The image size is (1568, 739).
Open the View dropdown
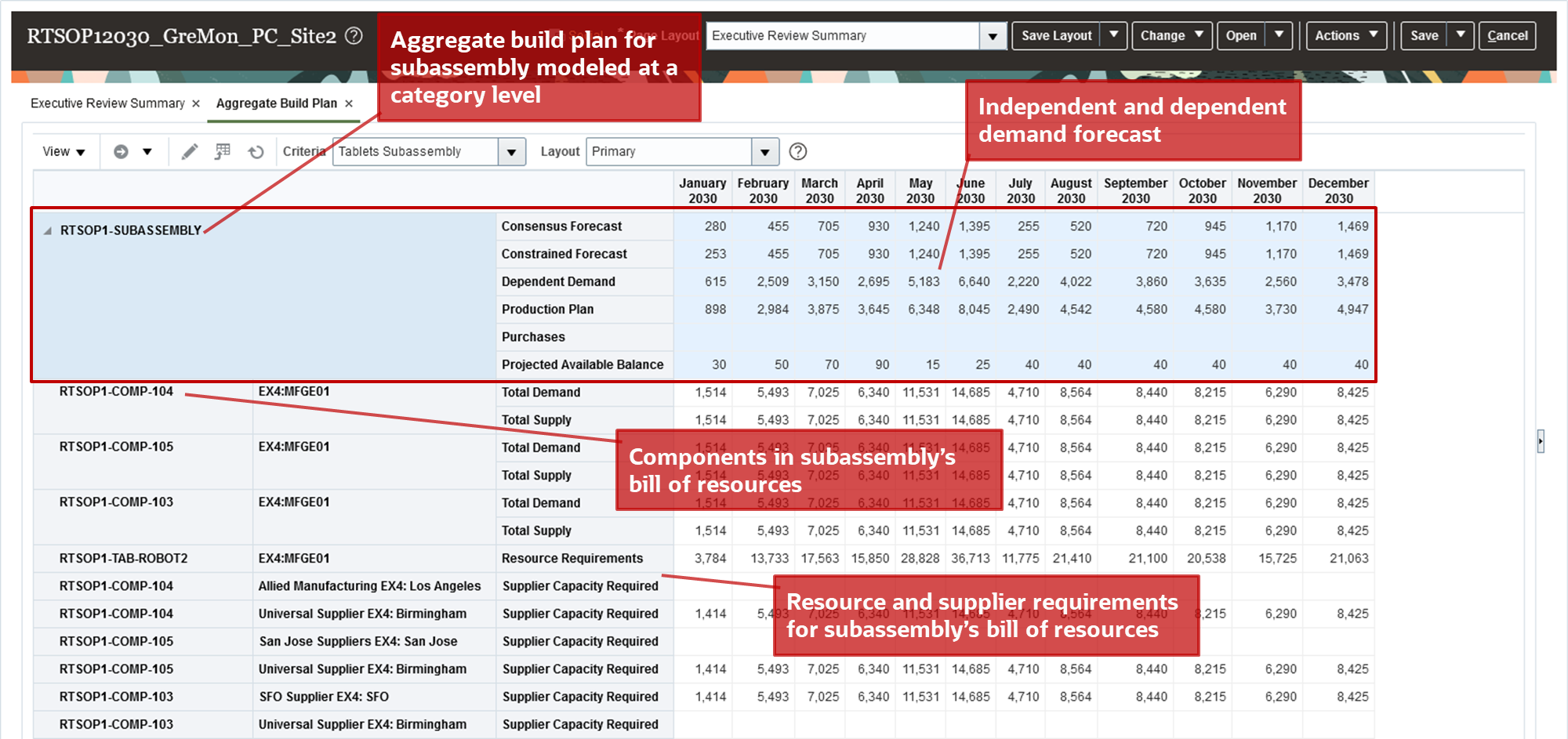[x=64, y=151]
